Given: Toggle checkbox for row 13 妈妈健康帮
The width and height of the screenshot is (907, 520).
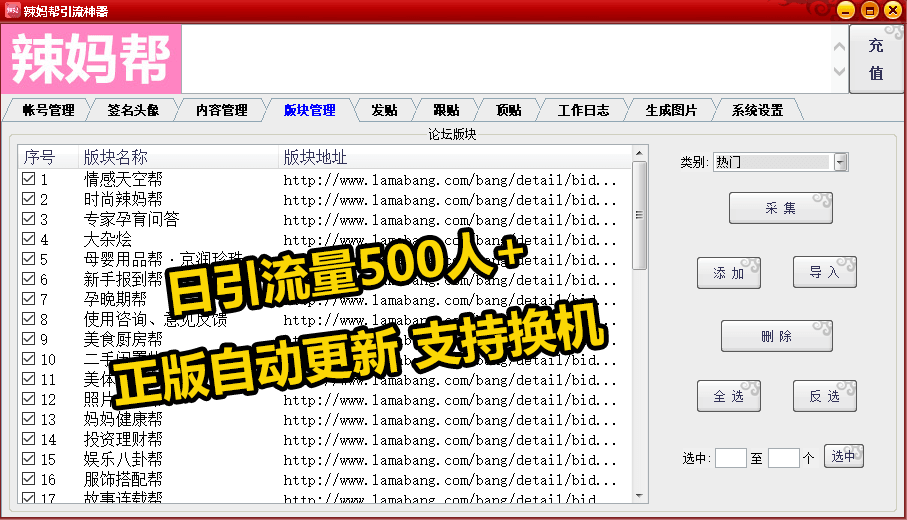Looking at the screenshot, I should click(x=28, y=418).
